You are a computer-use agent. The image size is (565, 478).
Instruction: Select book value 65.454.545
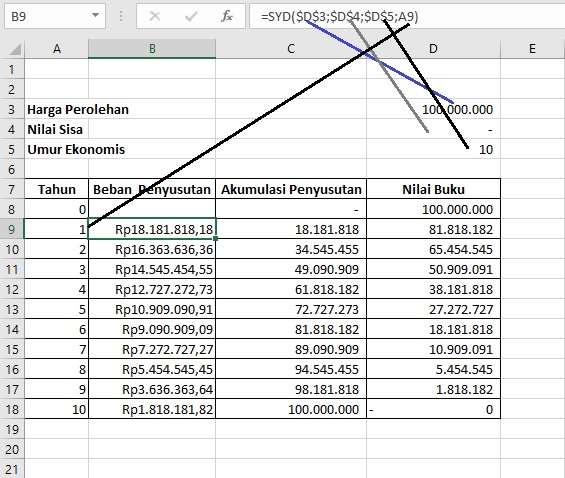[433, 249]
